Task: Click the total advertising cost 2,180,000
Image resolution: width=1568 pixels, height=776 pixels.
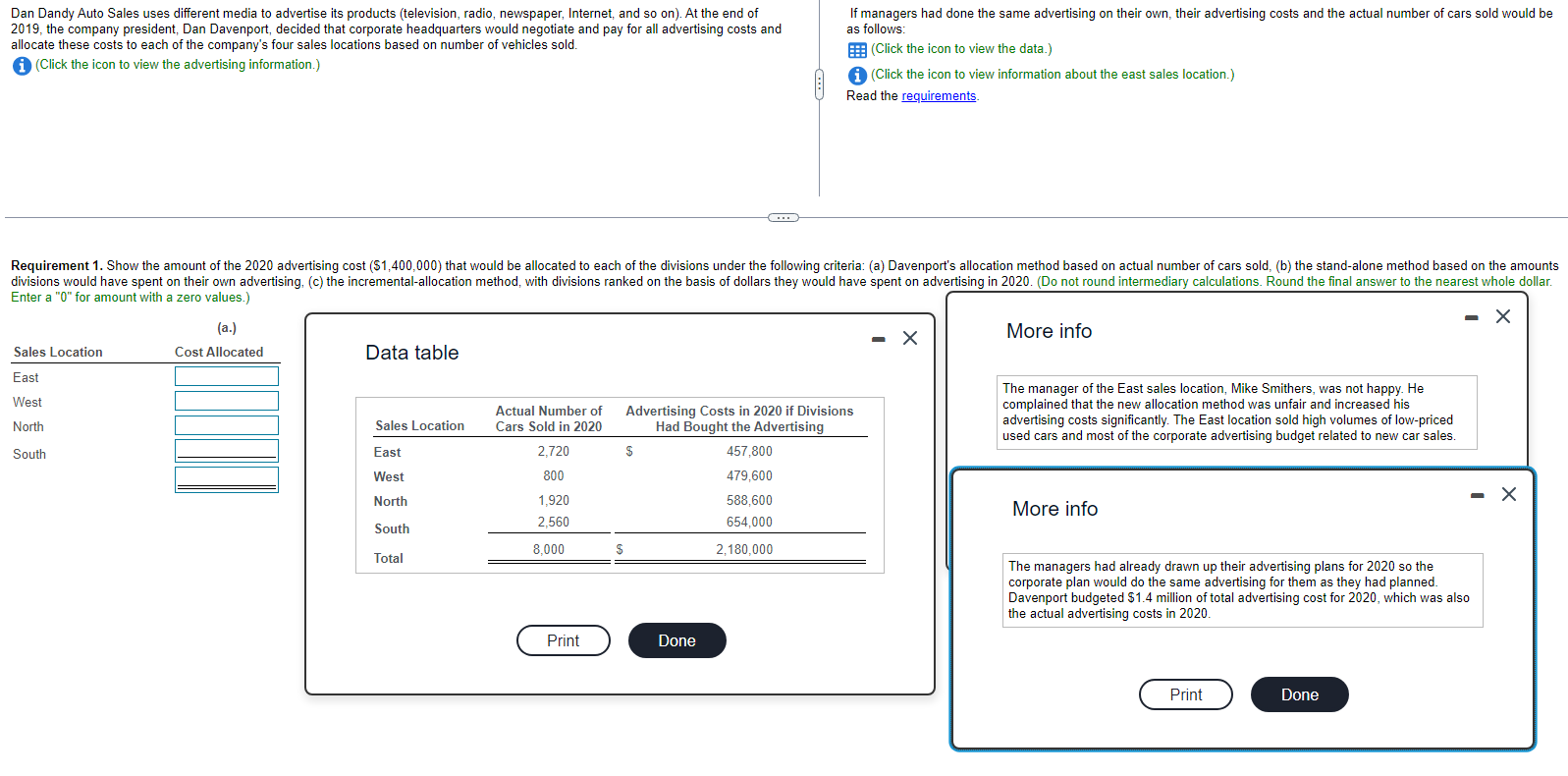Action: pos(744,550)
